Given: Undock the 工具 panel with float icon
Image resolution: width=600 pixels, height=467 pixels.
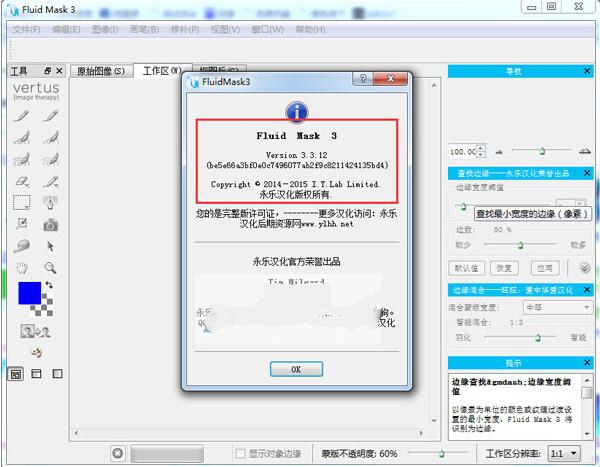Looking at the screenshot, I should click(x=47, y=71).
